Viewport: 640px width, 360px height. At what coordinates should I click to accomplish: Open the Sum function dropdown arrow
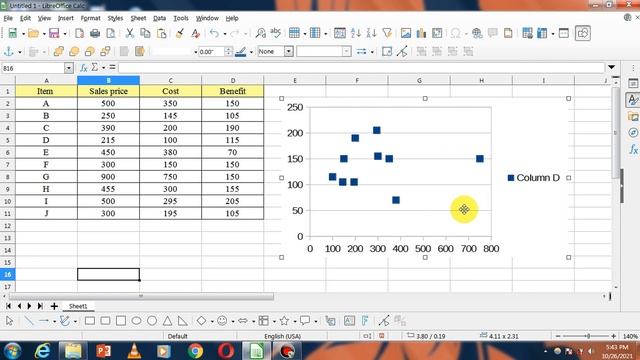pyautogui.click(x=104, y=68)
